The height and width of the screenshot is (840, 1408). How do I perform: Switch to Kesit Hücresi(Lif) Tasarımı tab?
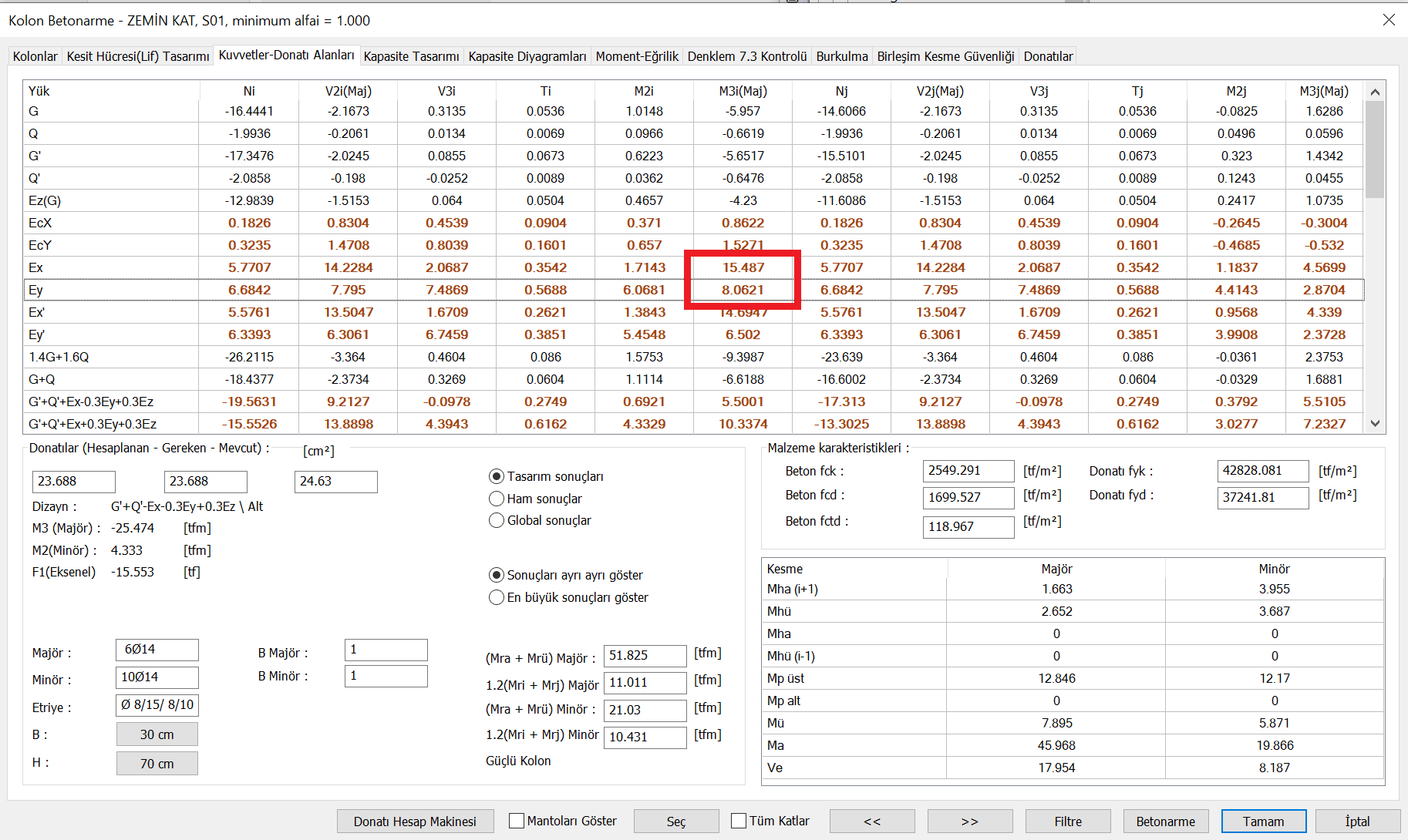pos(138,56)
